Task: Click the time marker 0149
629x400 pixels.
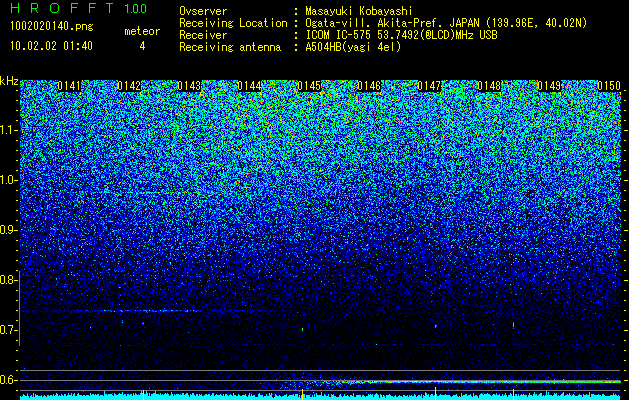Action: click(549, 86)
